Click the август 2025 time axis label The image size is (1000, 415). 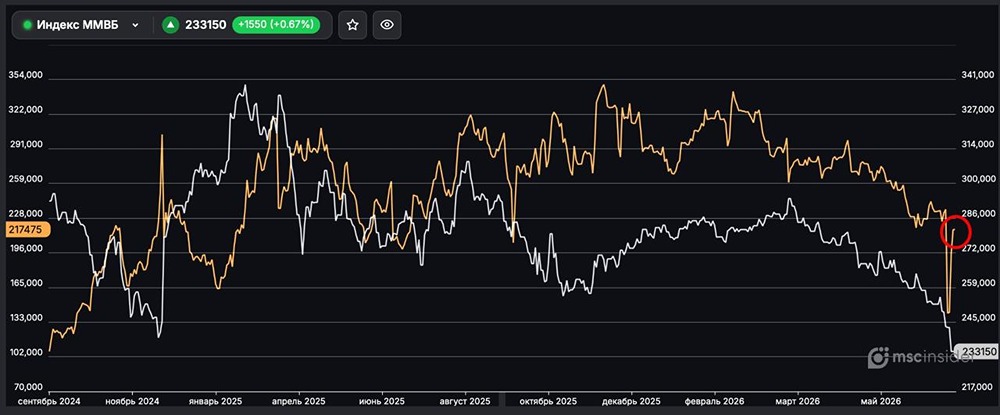465,402
